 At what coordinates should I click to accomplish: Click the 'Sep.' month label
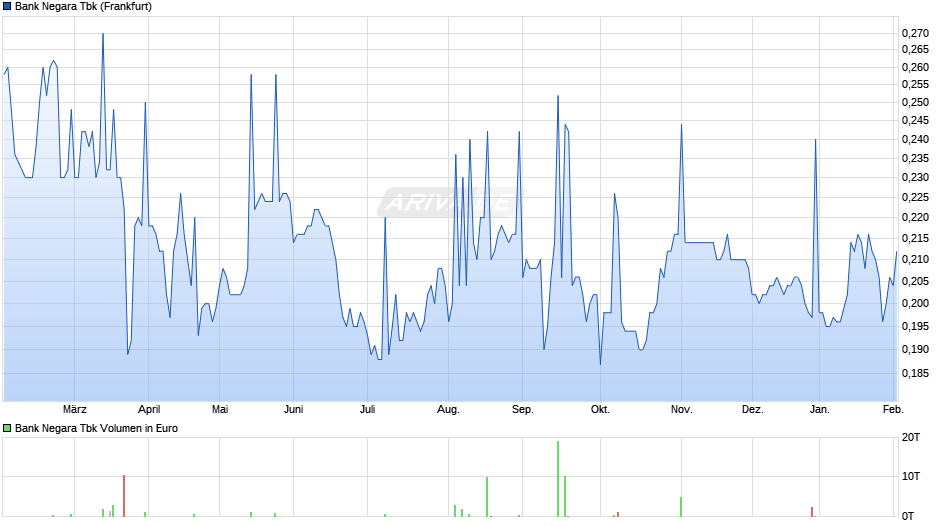click(x=523, y=410)
